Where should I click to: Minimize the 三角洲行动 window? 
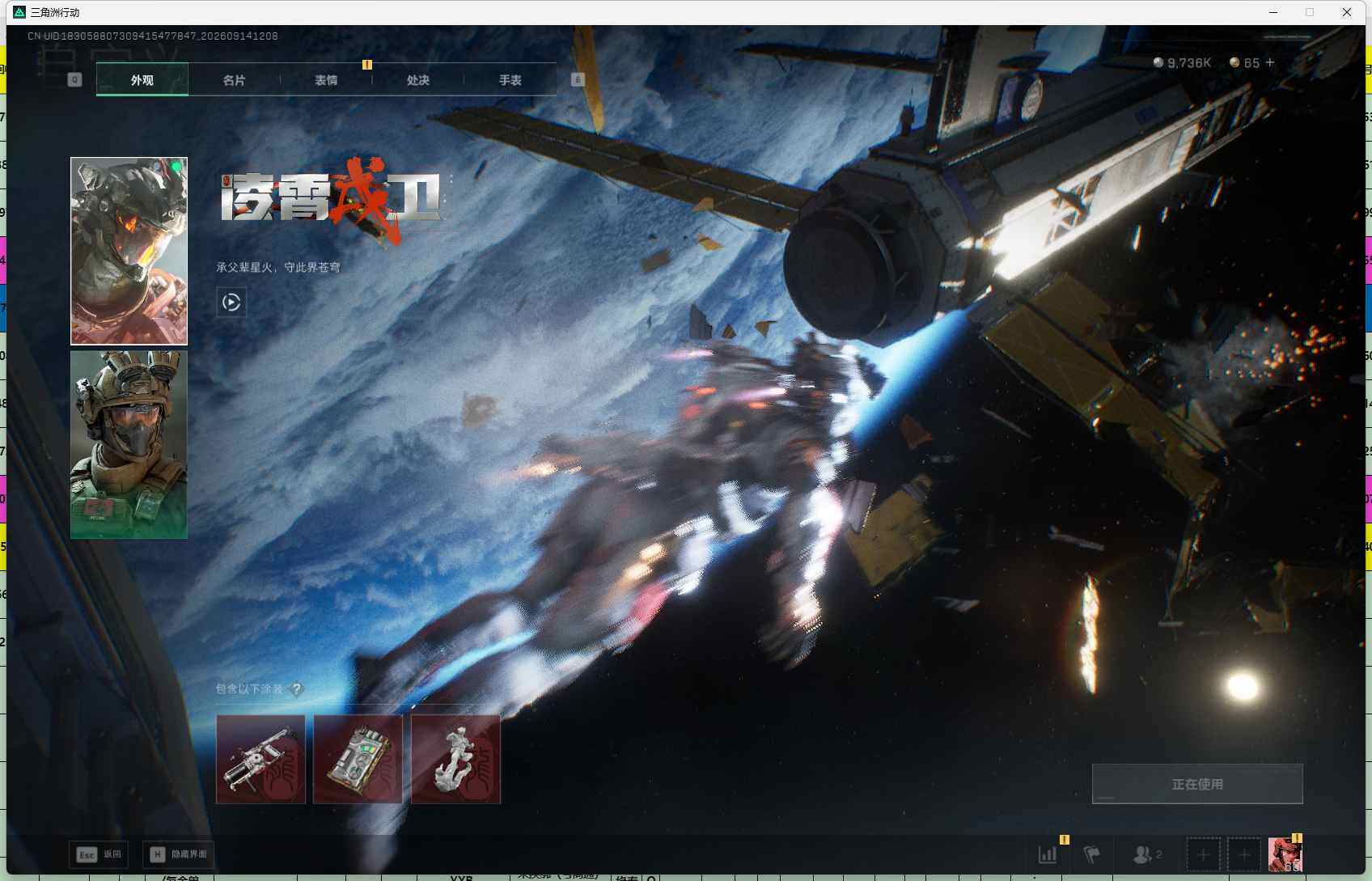1273,12
